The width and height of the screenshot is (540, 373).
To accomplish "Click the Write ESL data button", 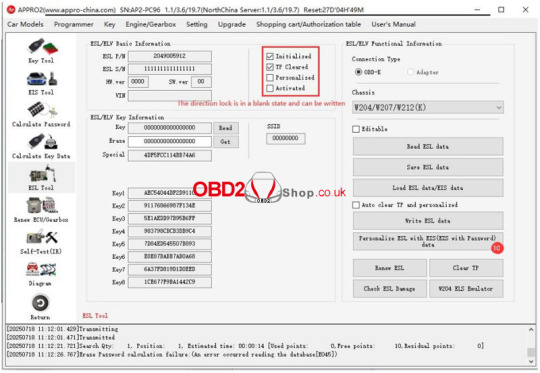I will coord(428,221).
